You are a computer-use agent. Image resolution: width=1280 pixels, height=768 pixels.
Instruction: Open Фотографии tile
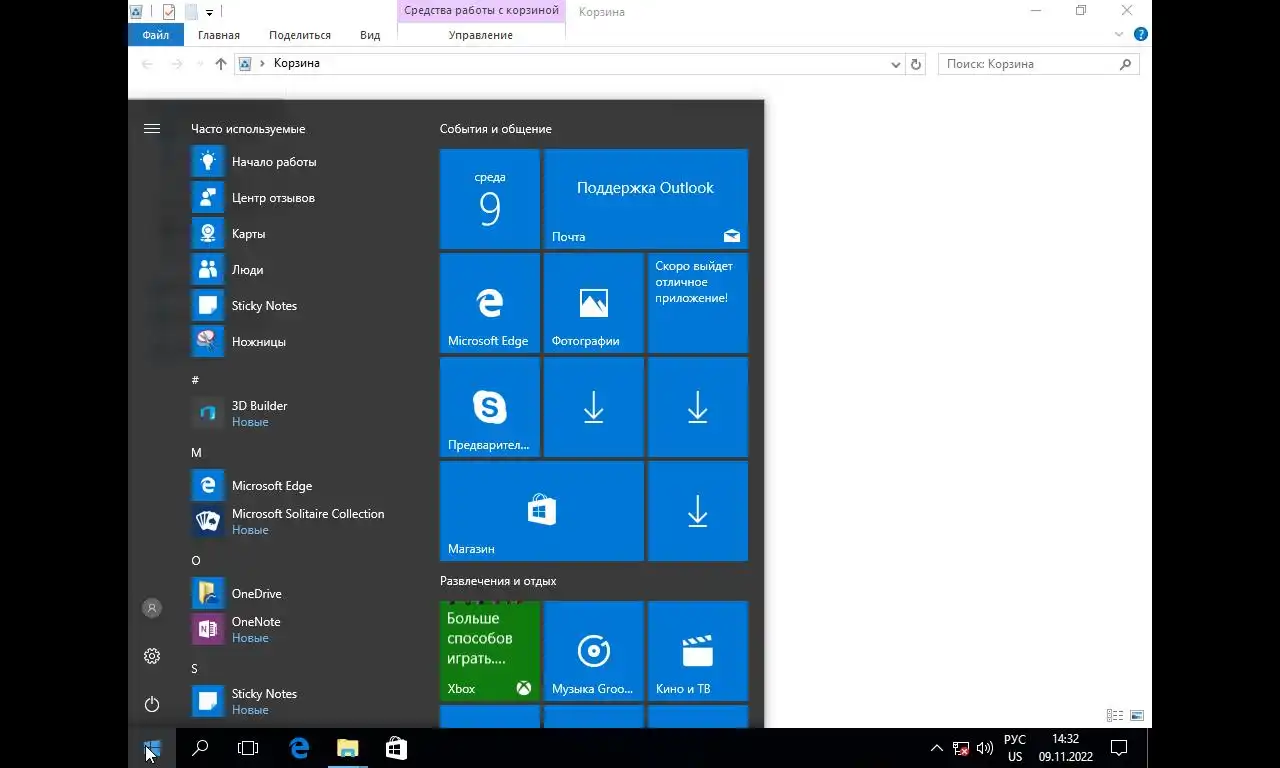594,303
